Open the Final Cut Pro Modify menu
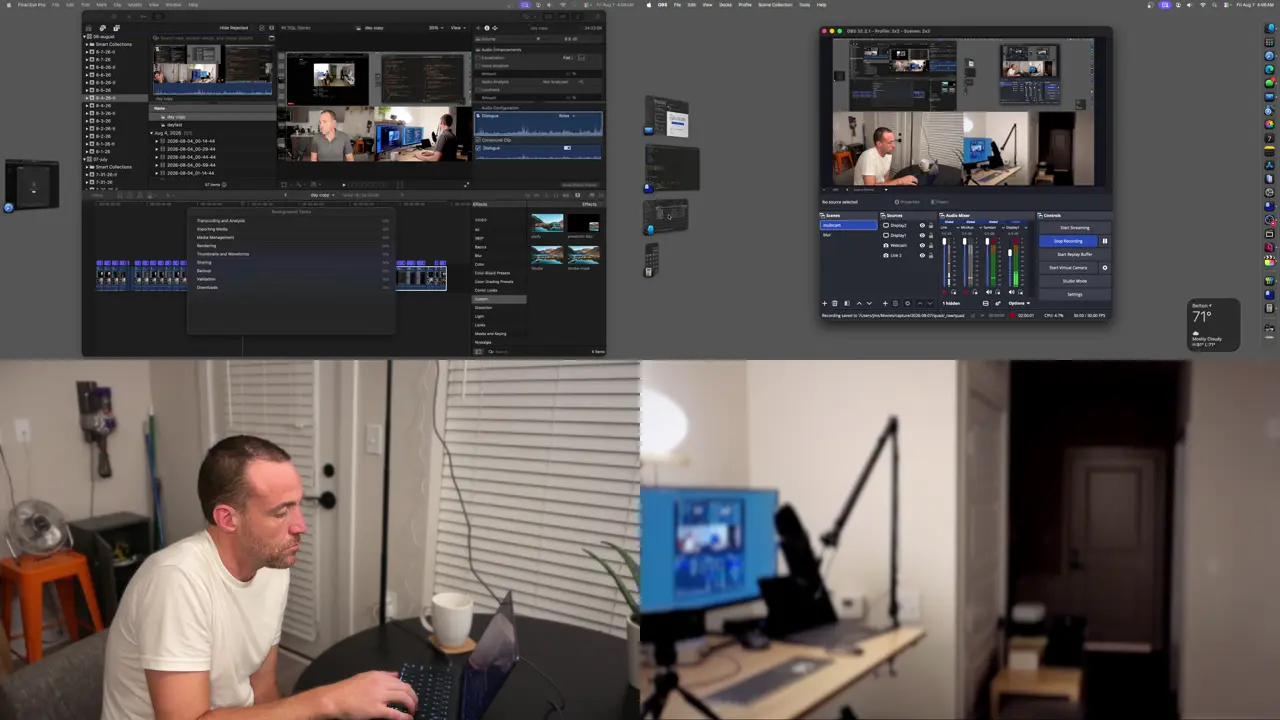 point(135,5)
